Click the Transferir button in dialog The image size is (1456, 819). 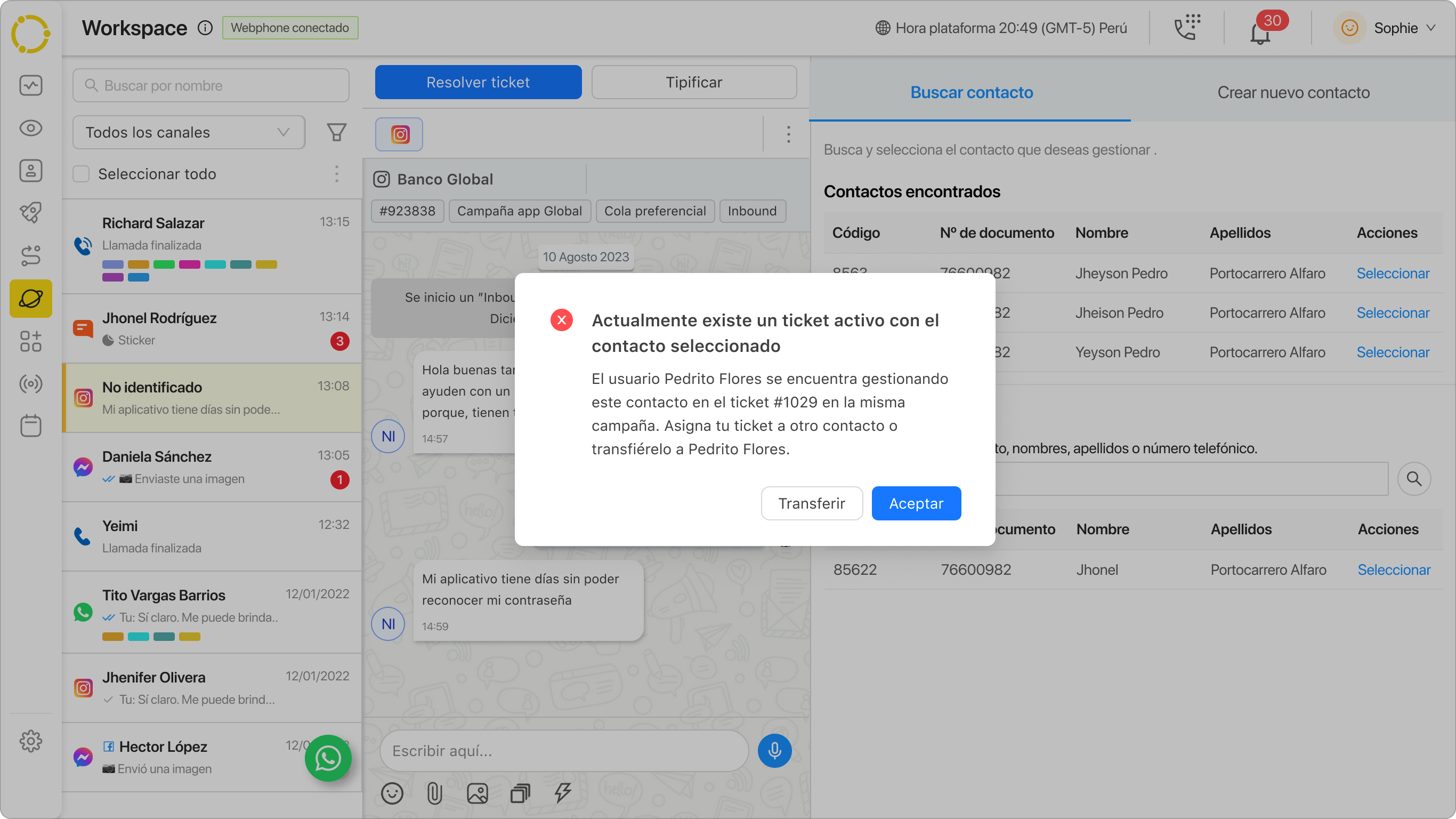812,503
